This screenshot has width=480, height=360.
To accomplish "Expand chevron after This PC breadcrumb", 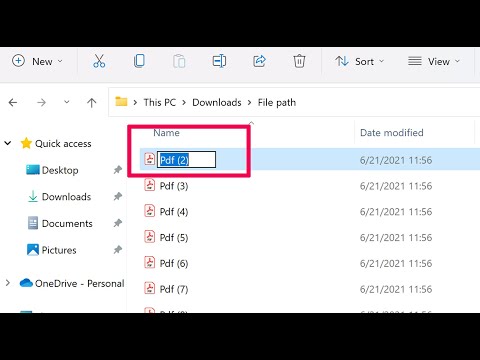I will coord(184,103).
